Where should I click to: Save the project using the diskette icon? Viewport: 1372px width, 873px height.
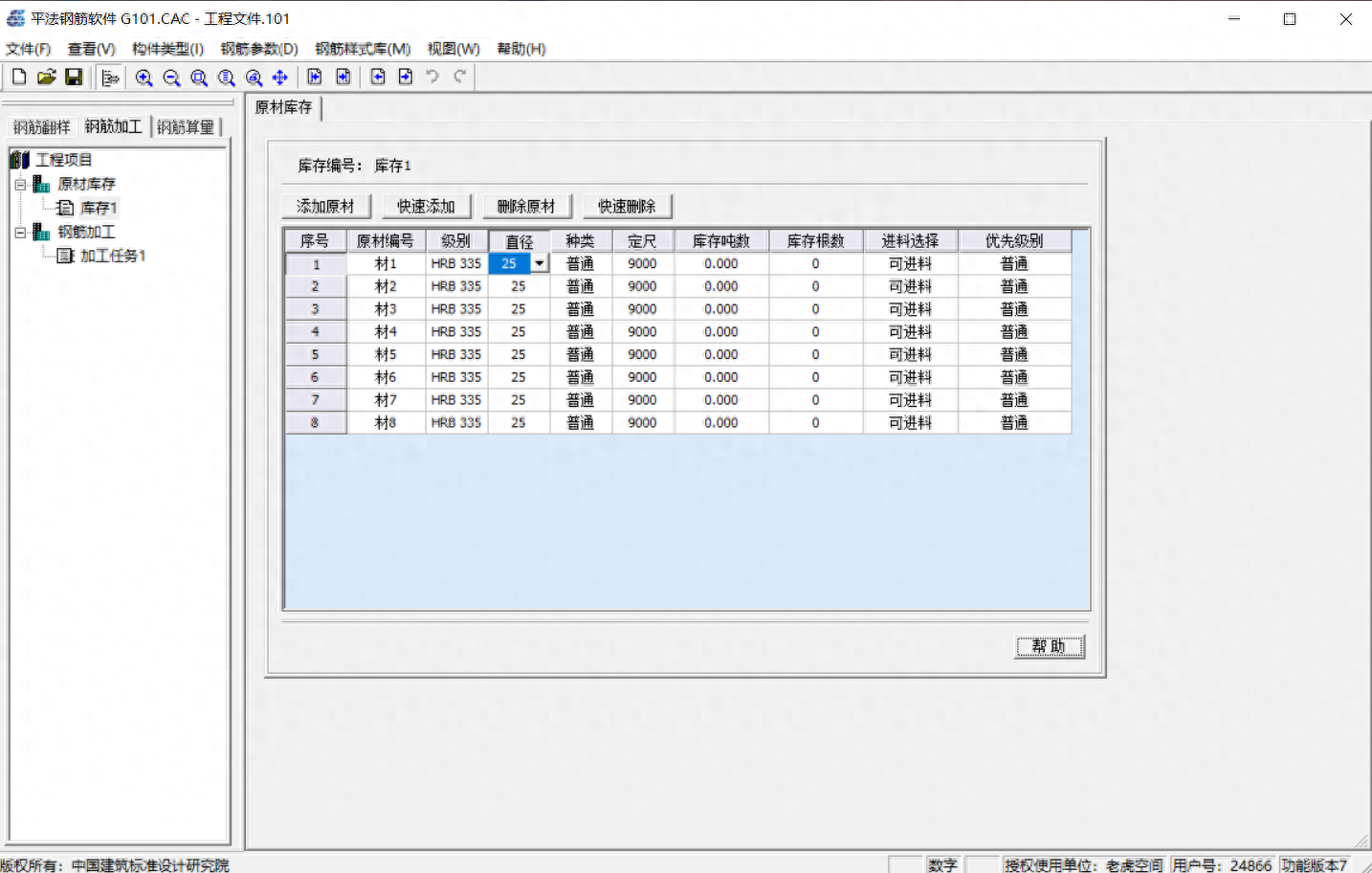point(75,77)
